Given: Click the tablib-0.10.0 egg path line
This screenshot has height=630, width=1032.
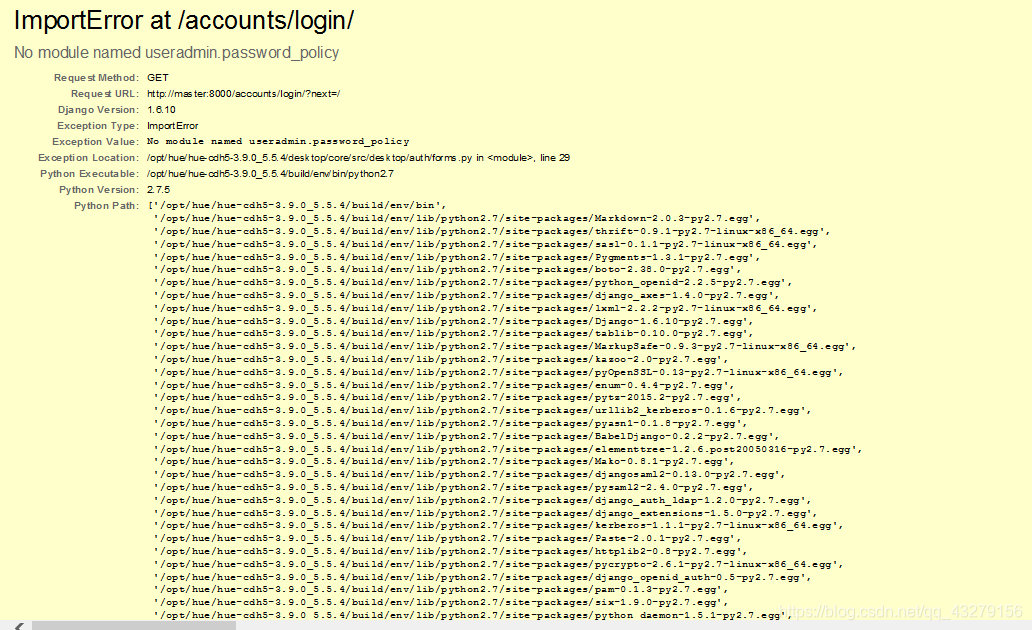Looking at the screenshot, I should 453,333.
